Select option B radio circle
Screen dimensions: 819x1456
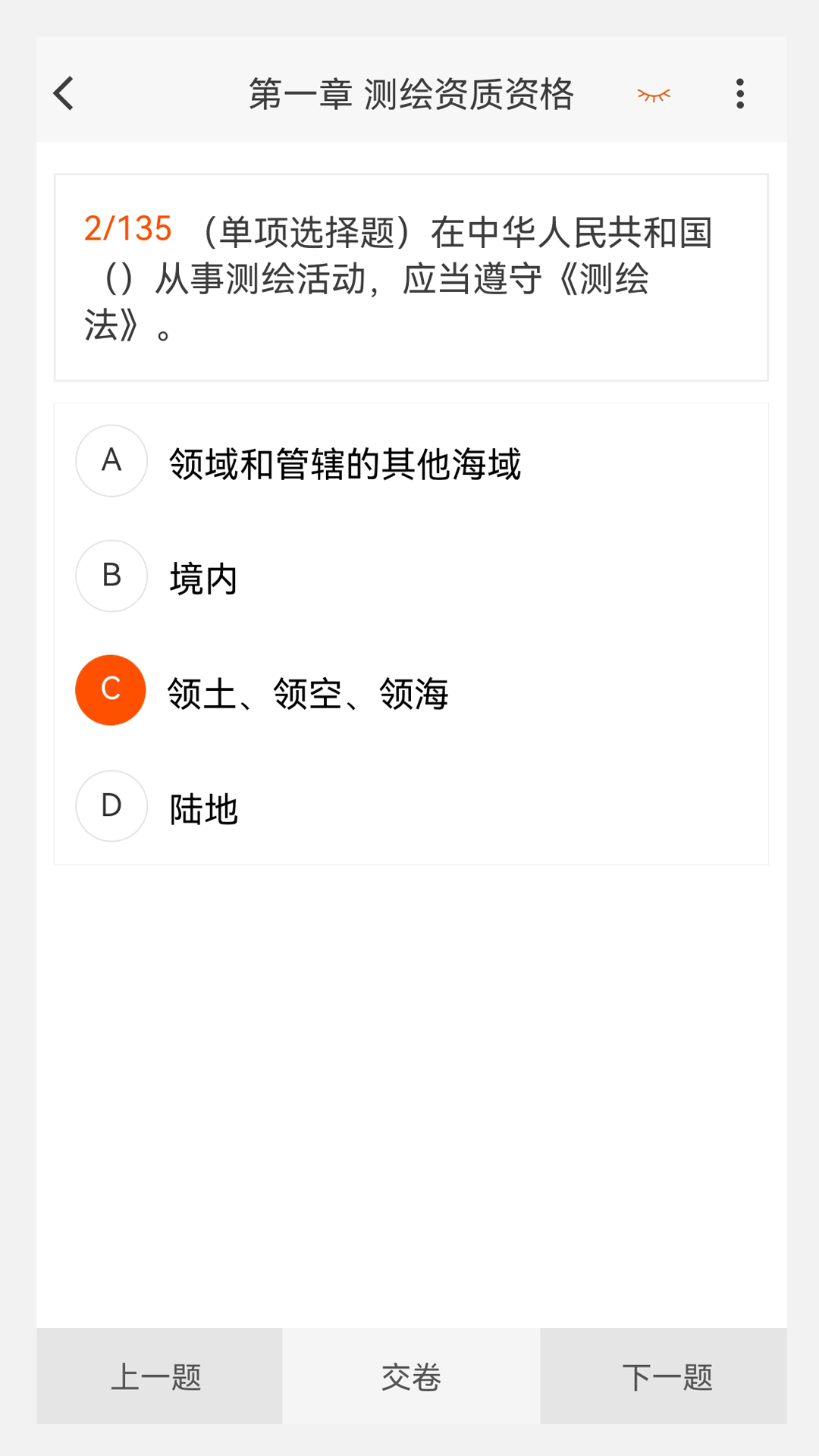tap(111, 576)
